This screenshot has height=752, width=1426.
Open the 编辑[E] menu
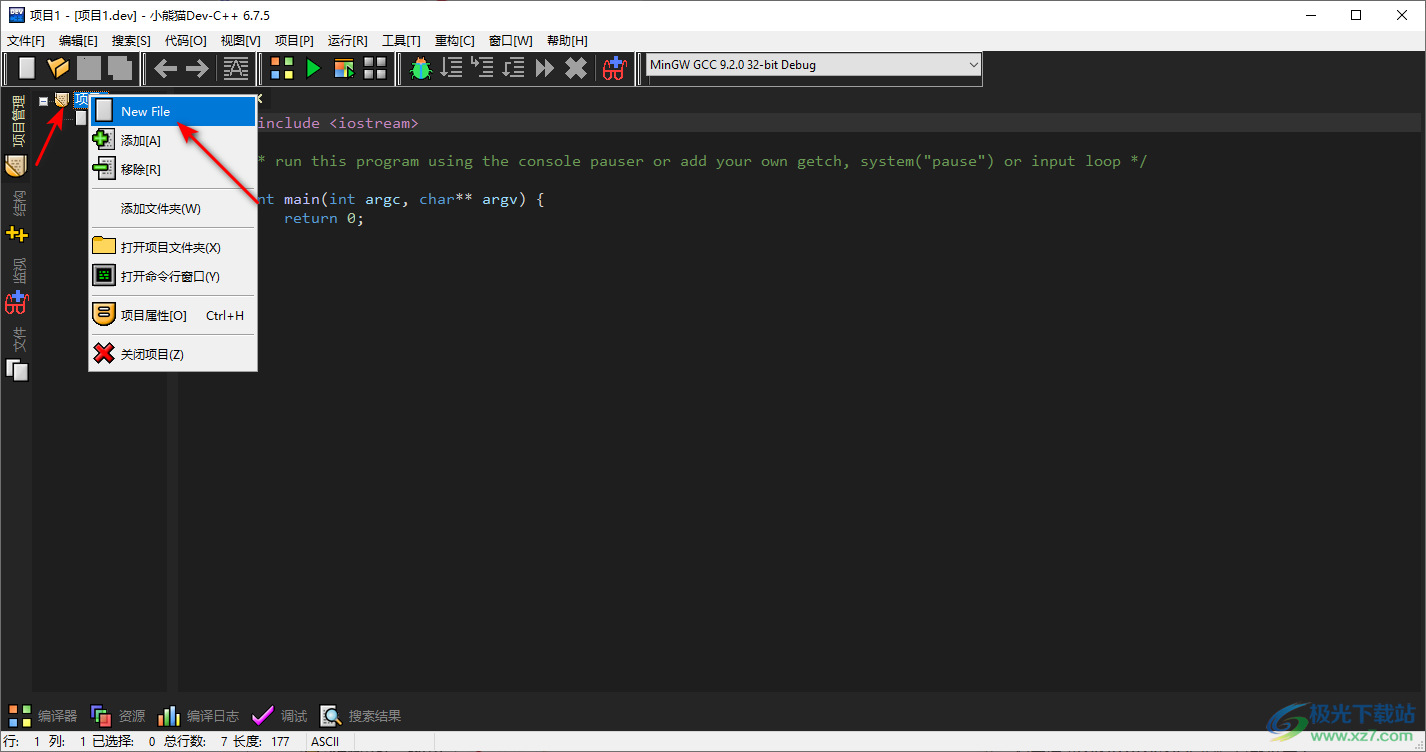coord(78,41)
